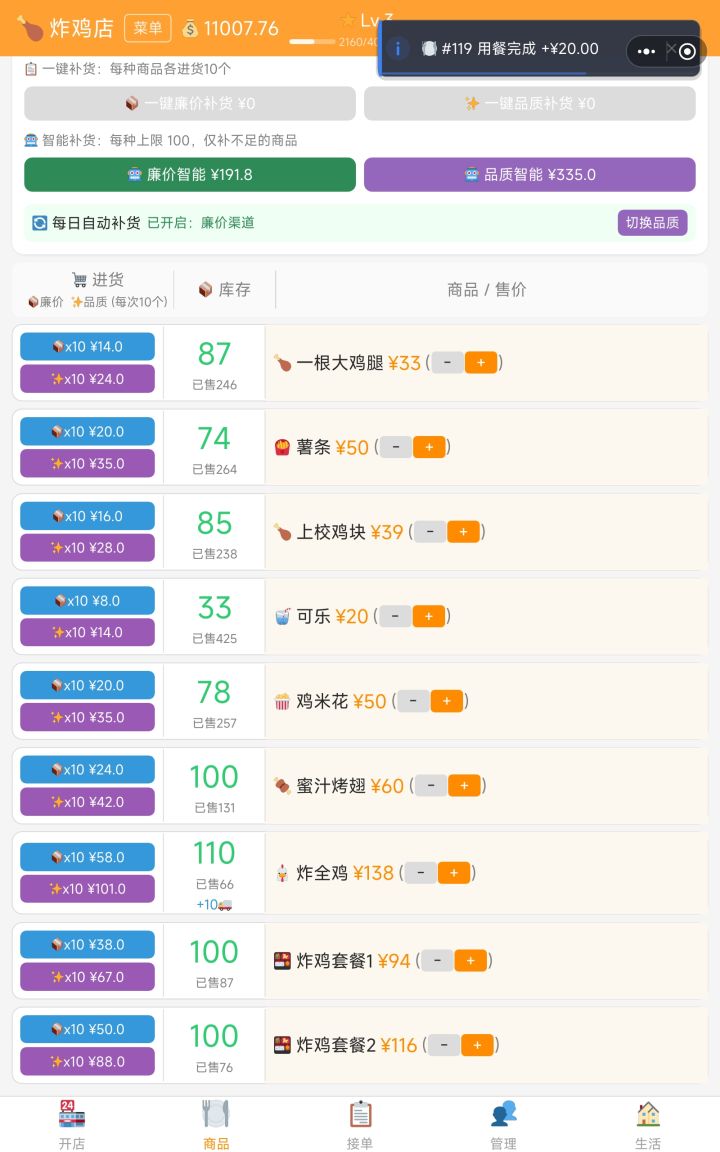Screen dimensions: 720x1152
Task: Buy 品质智能 restock for ¥335.0
Action: (x=530, y=175)
